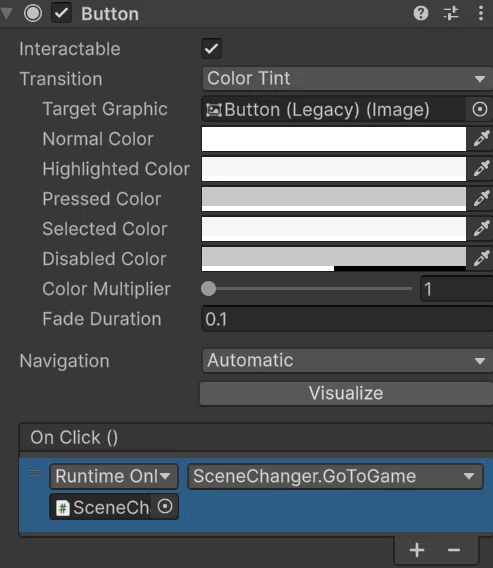This screenshot has height=568, width=493.
Task: Collapse the Button component foldout arrow
Action: point(6,14)
